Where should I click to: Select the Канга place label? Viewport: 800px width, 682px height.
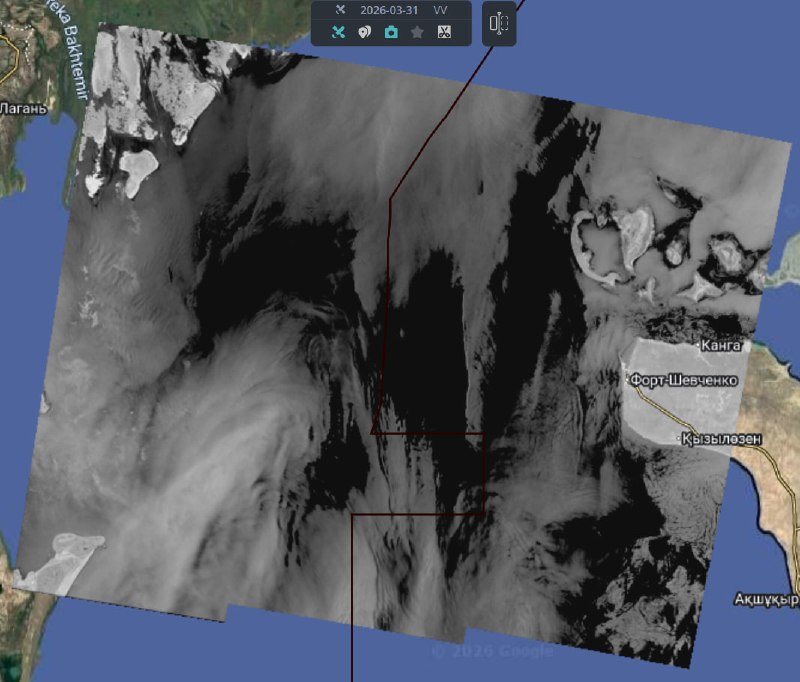[x=721, y=346]
